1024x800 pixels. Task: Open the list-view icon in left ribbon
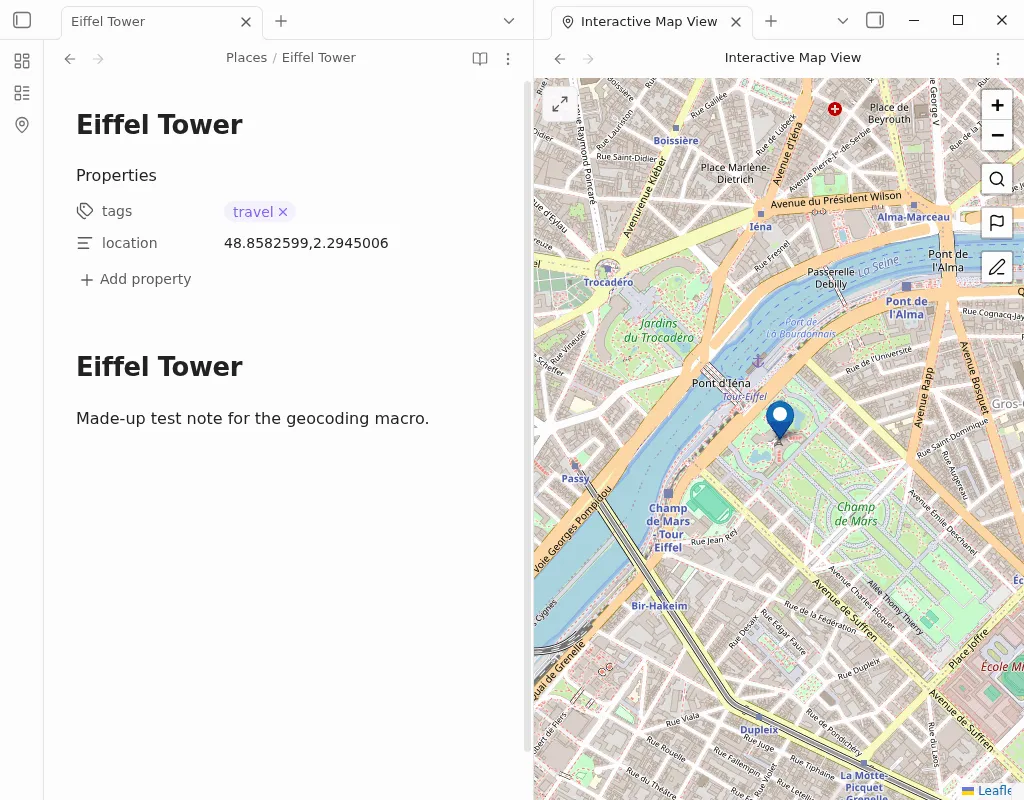(22, 93)
